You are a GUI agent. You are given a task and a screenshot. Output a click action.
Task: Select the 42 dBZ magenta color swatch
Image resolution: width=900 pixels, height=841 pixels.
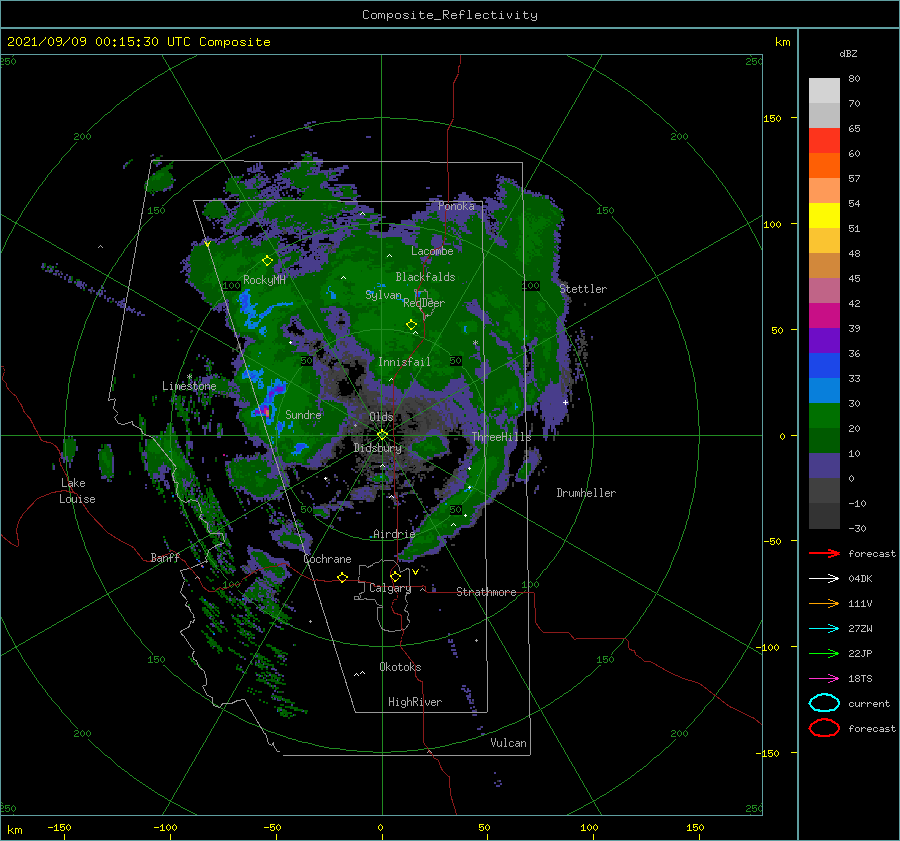824,315
